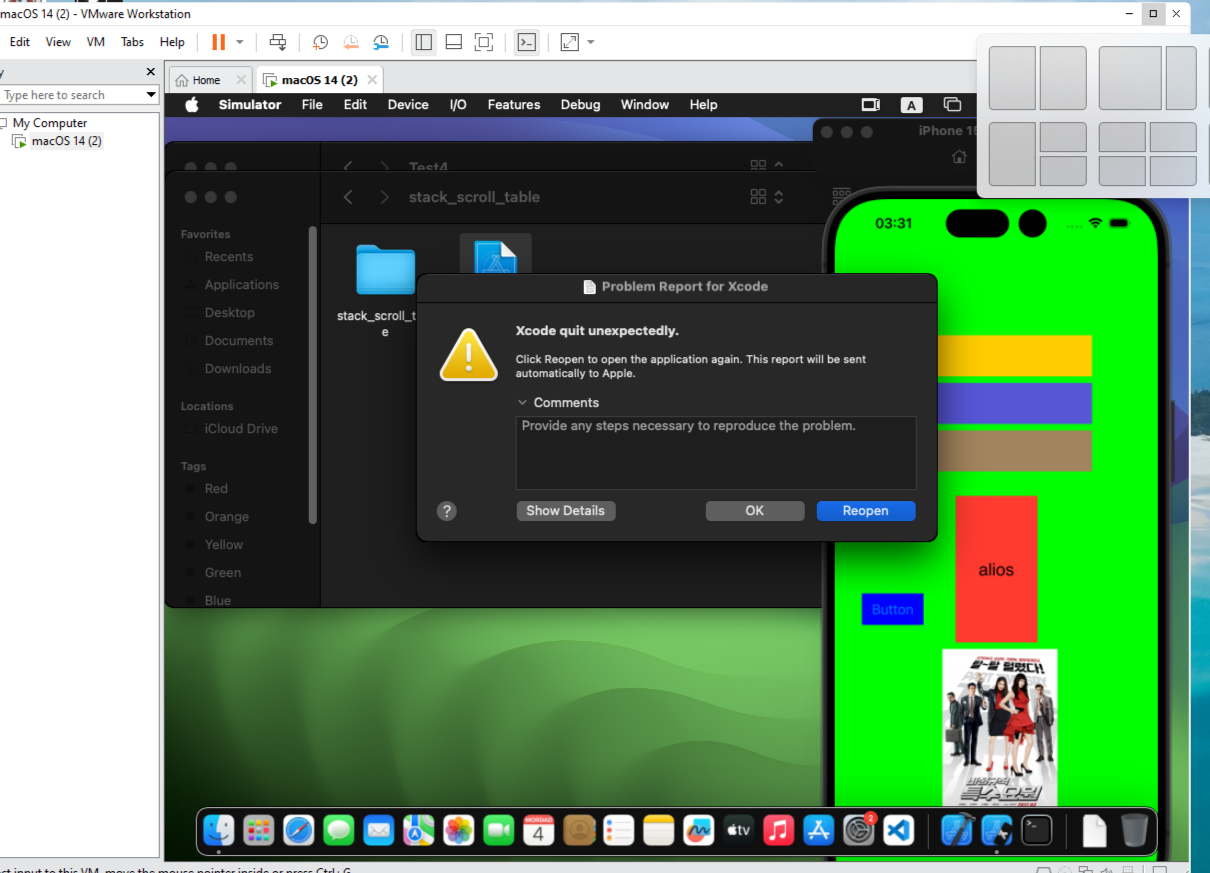The height and width of the screenshot is (873, 1210).
Task: Close the macOS 14 (2) tab
Action: tap(372, 80)
